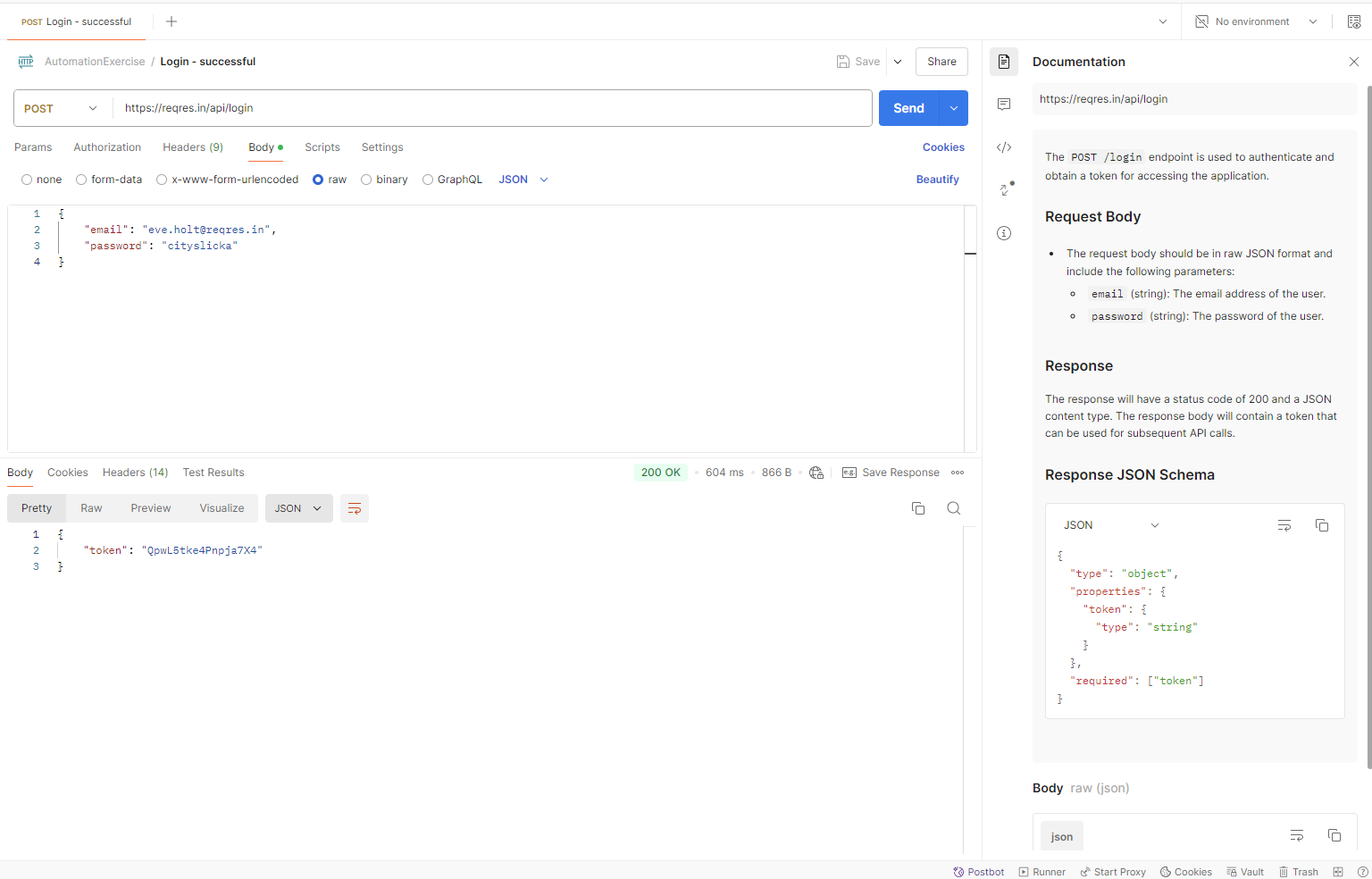
Task: Open the Test Results tab
Action: tap(213, 472)
